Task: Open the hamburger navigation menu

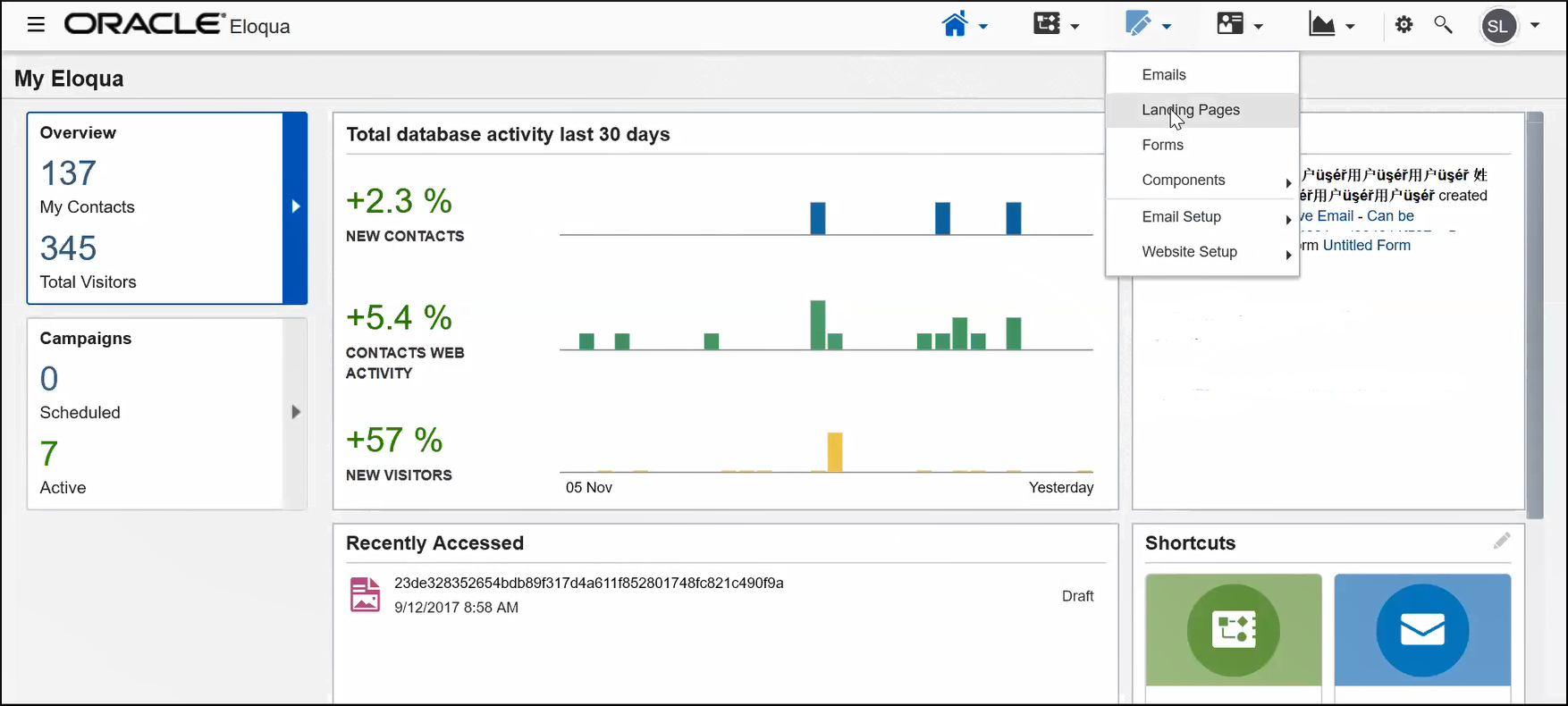Action: click(36, 24)
